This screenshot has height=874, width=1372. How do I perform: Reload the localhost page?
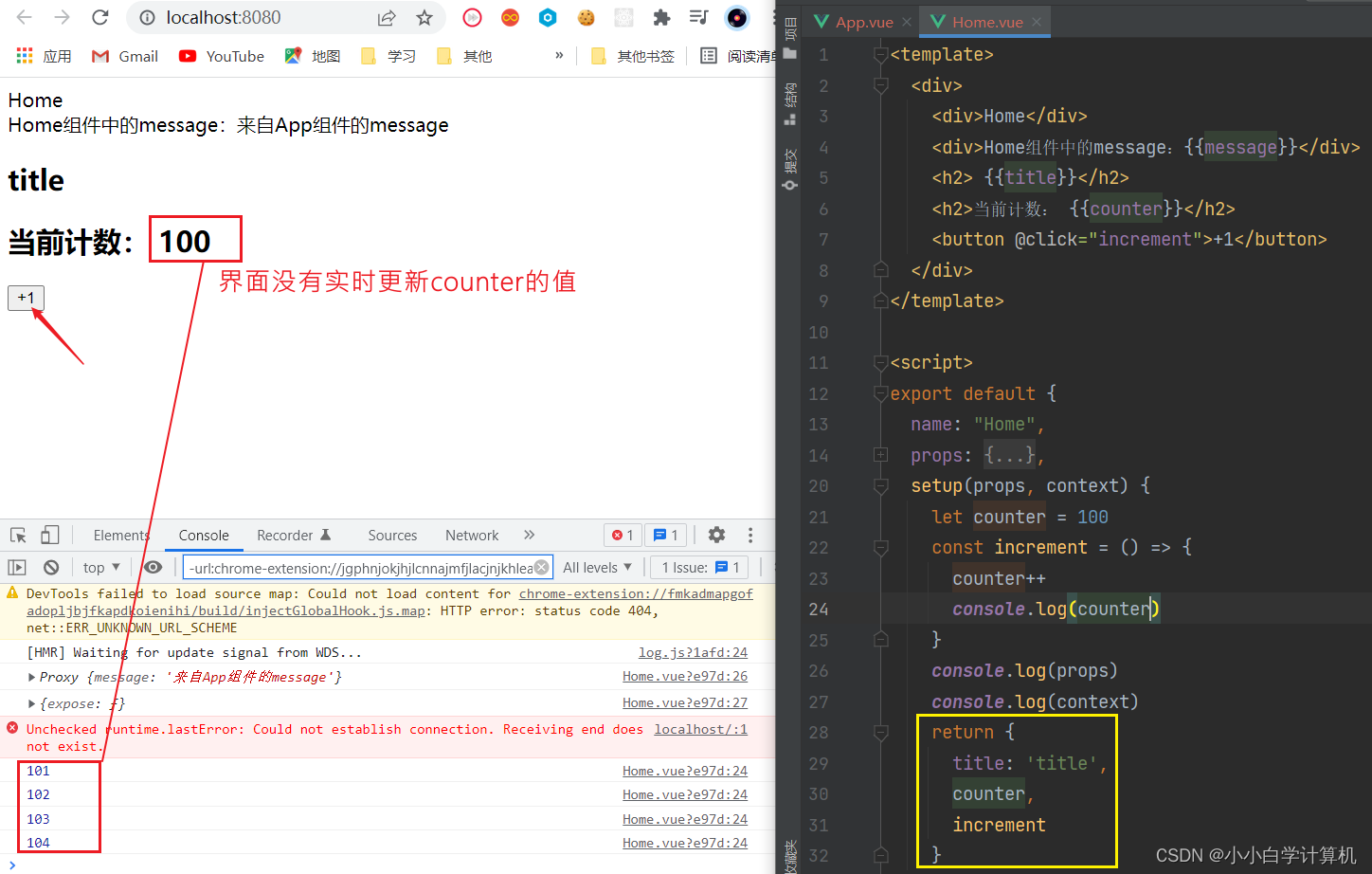(99, 17)
